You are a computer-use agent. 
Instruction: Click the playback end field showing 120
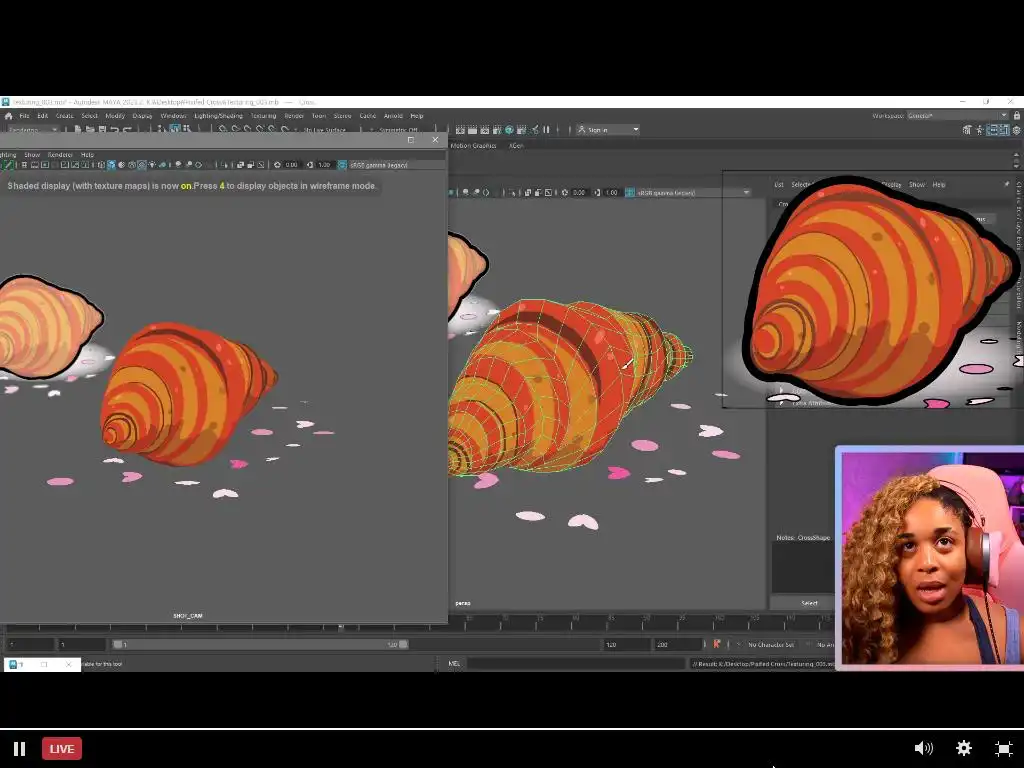click(x=626, y=645)
